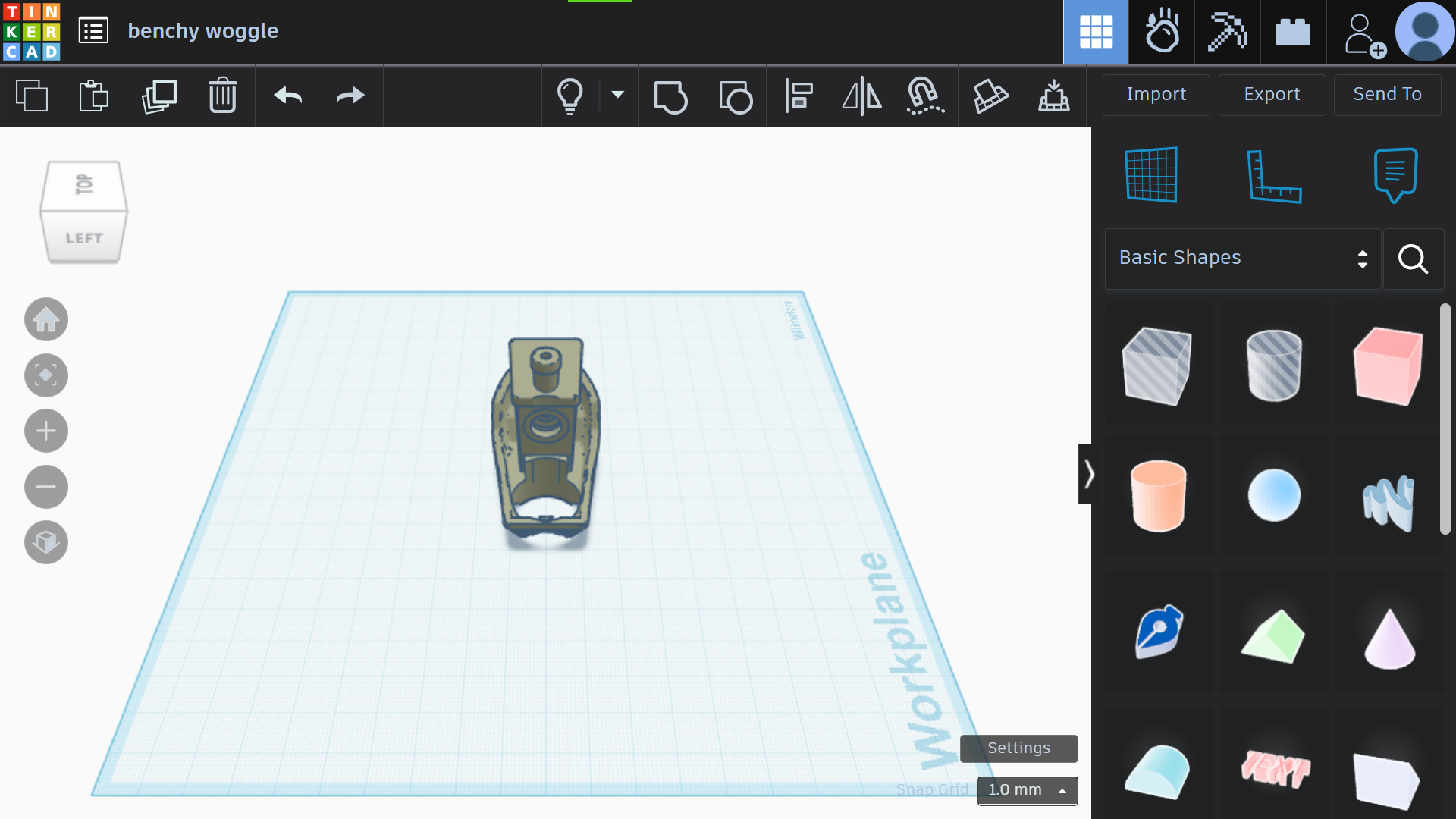Open the Basic Shapes category dropdown
Screen dimensions: 1456x819
(1242, 259)
